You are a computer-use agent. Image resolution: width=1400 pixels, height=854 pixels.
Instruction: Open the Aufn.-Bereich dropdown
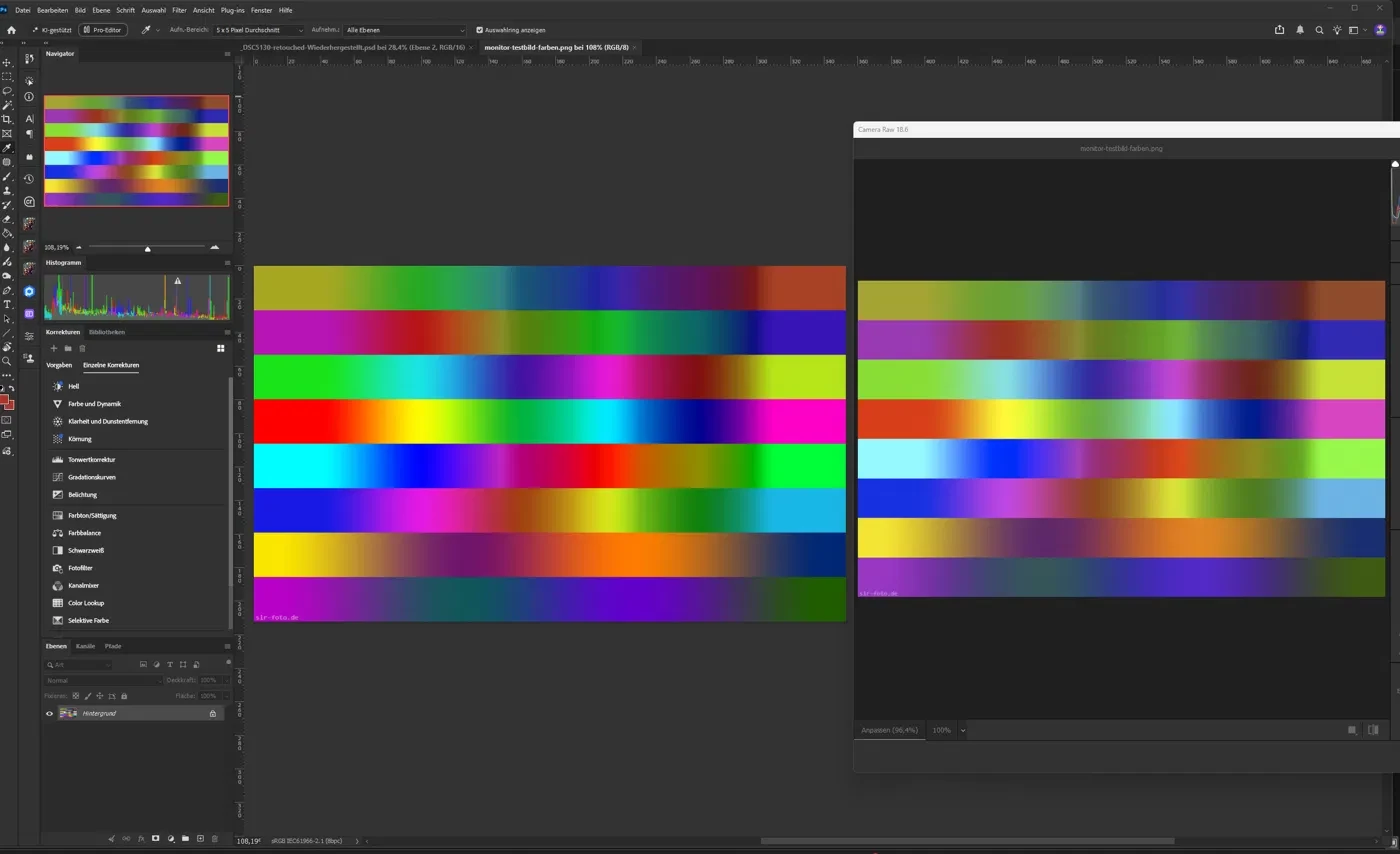258,30
